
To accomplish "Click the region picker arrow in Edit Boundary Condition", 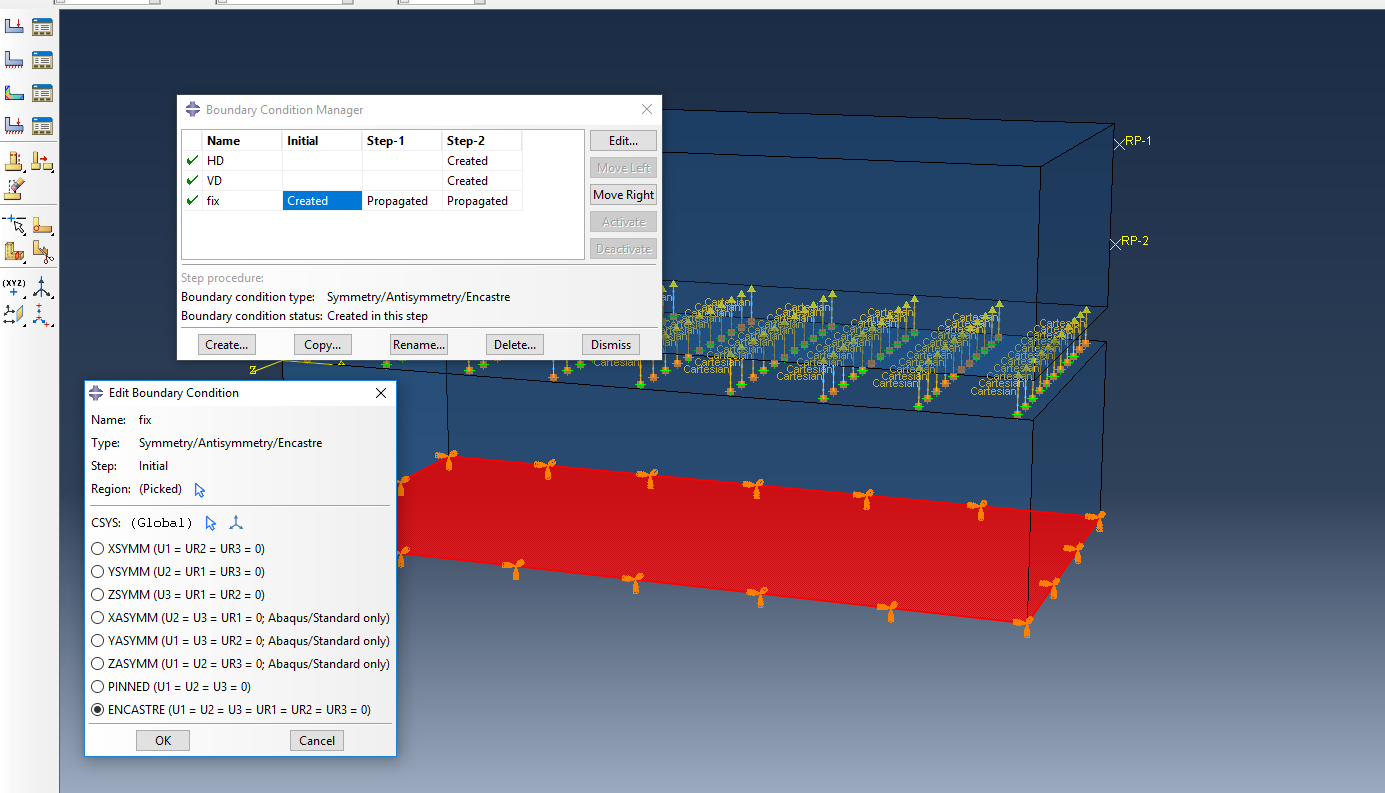I will click(x=199, y=489).
